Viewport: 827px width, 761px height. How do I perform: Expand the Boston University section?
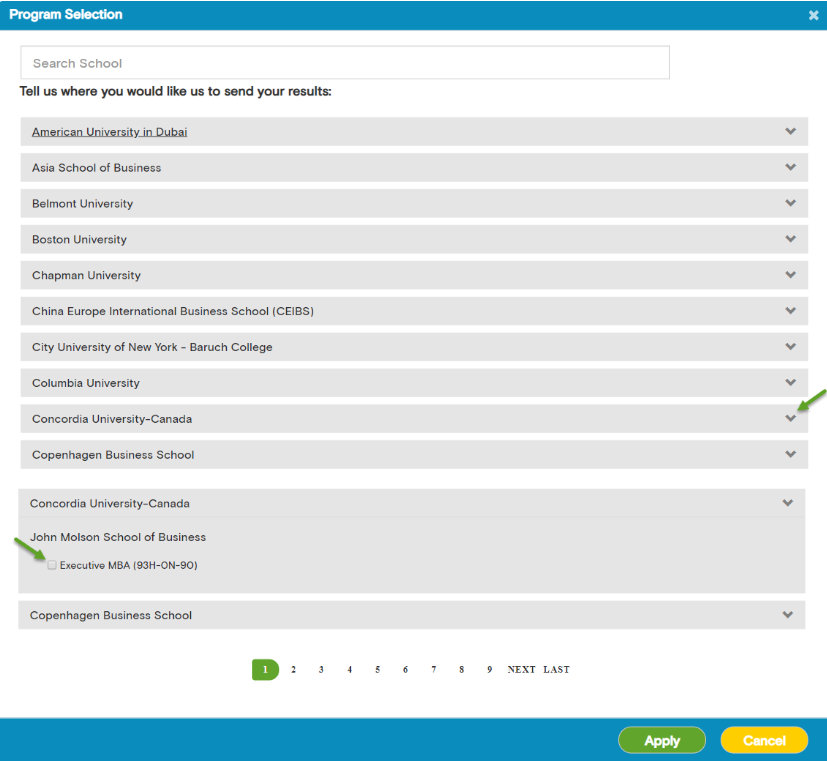coord(790,239)
